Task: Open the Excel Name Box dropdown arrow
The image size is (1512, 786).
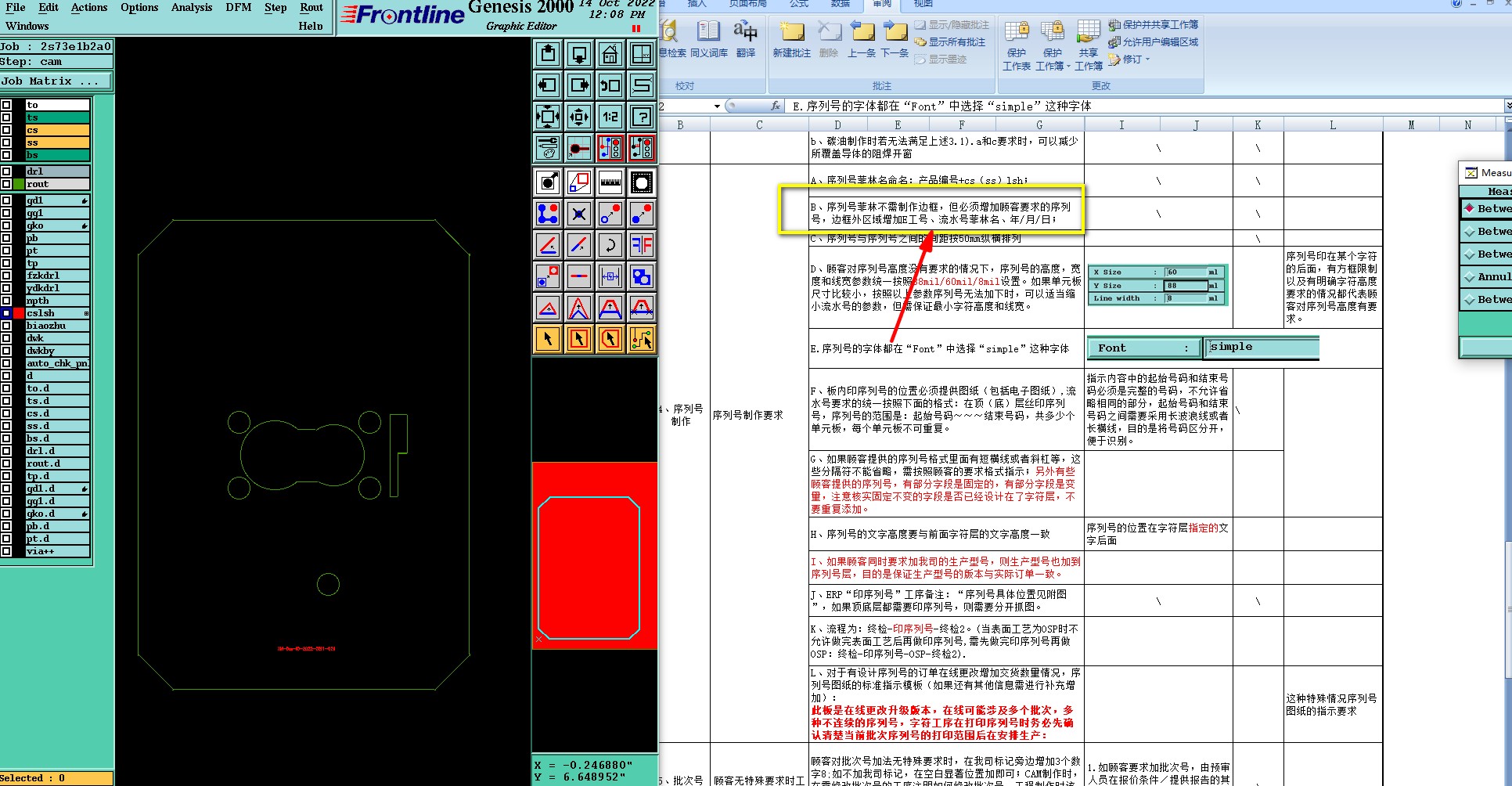Action: pos(717,106)
